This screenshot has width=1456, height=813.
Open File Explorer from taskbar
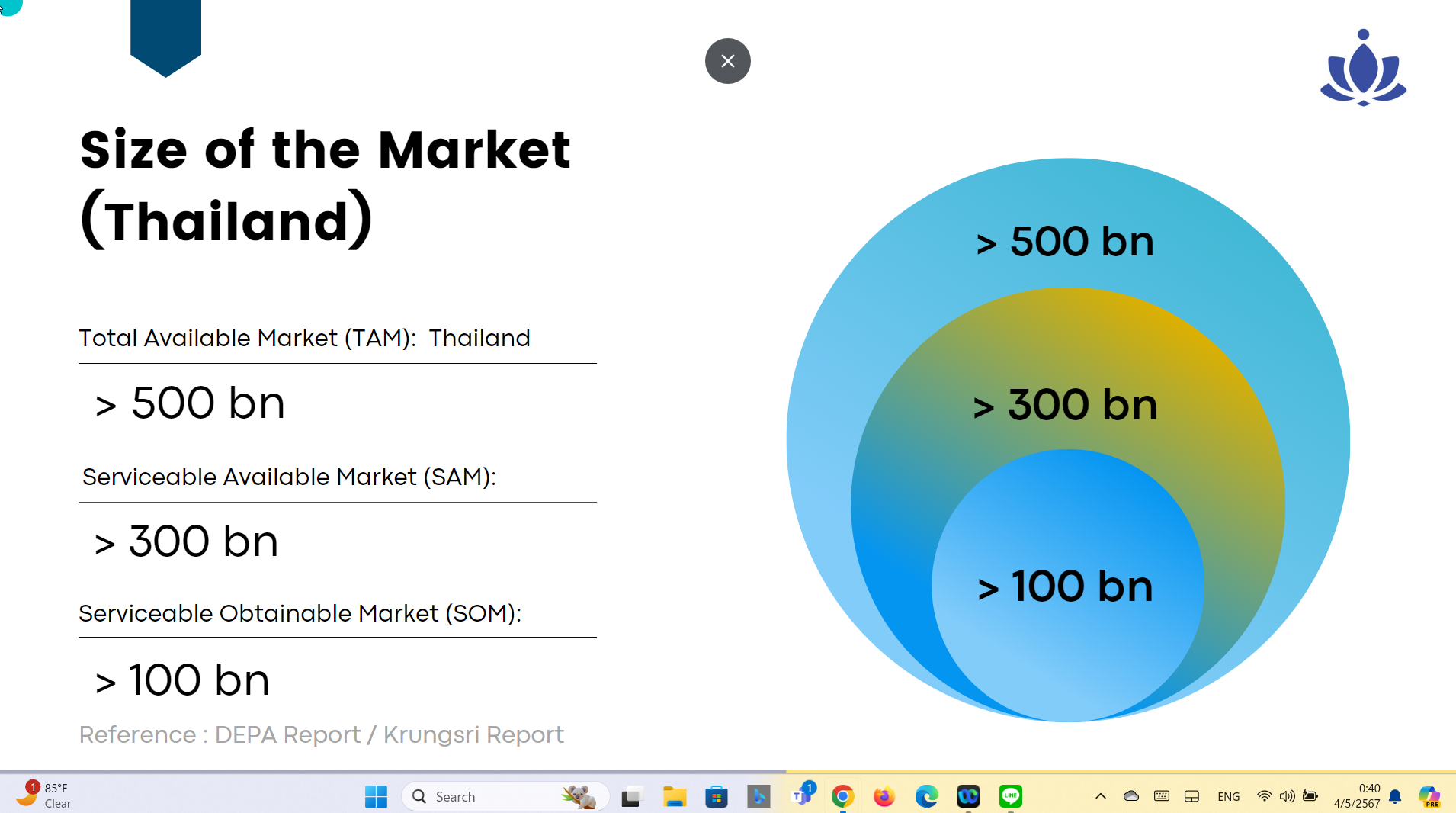coord(675,796)
